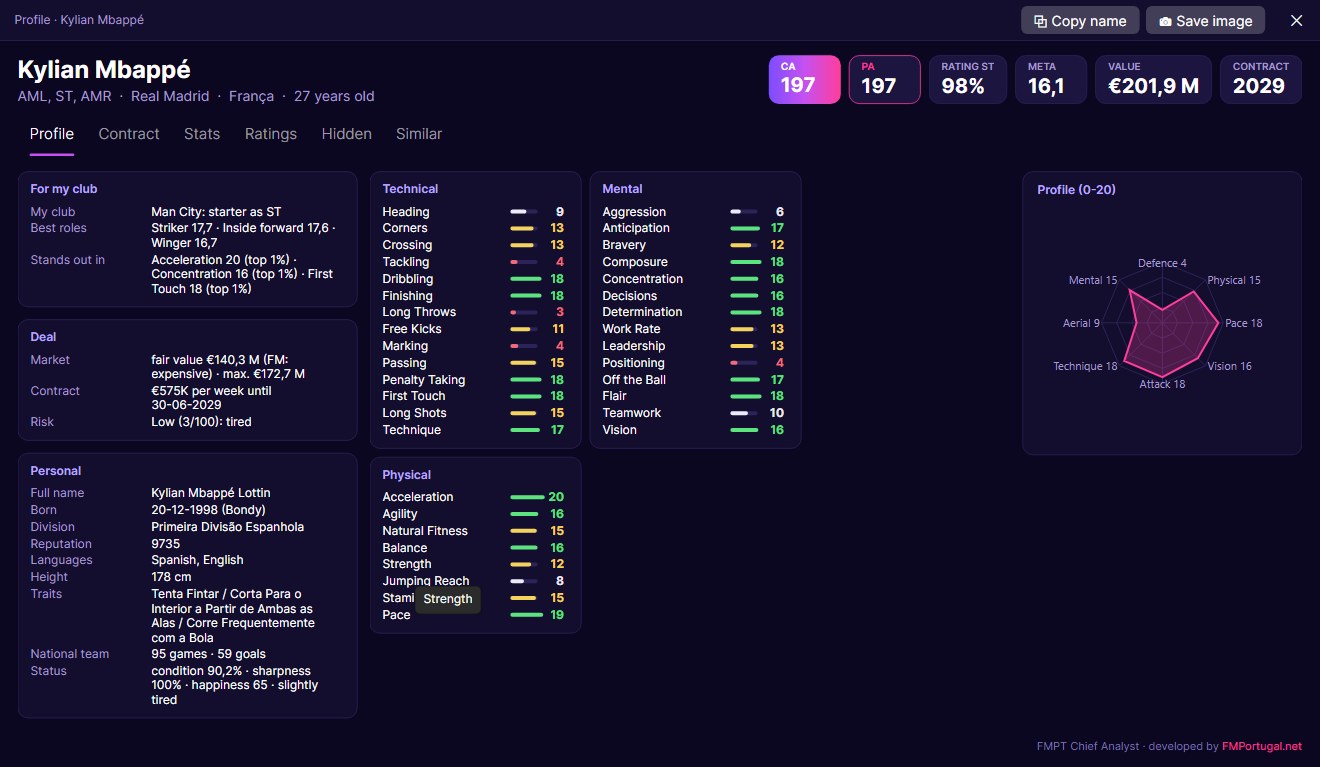Open the Contract tab
The height and width of the screenshot is (767, 1320).
(129, 134)
